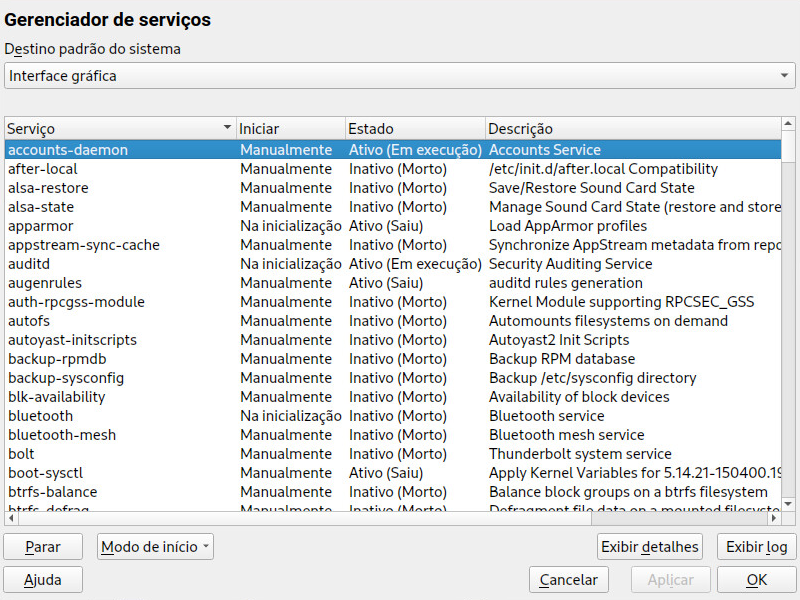Click 'Automounts filesystems on demand' description
Screen dimensions: 800x600
click(x=608, y=321)
